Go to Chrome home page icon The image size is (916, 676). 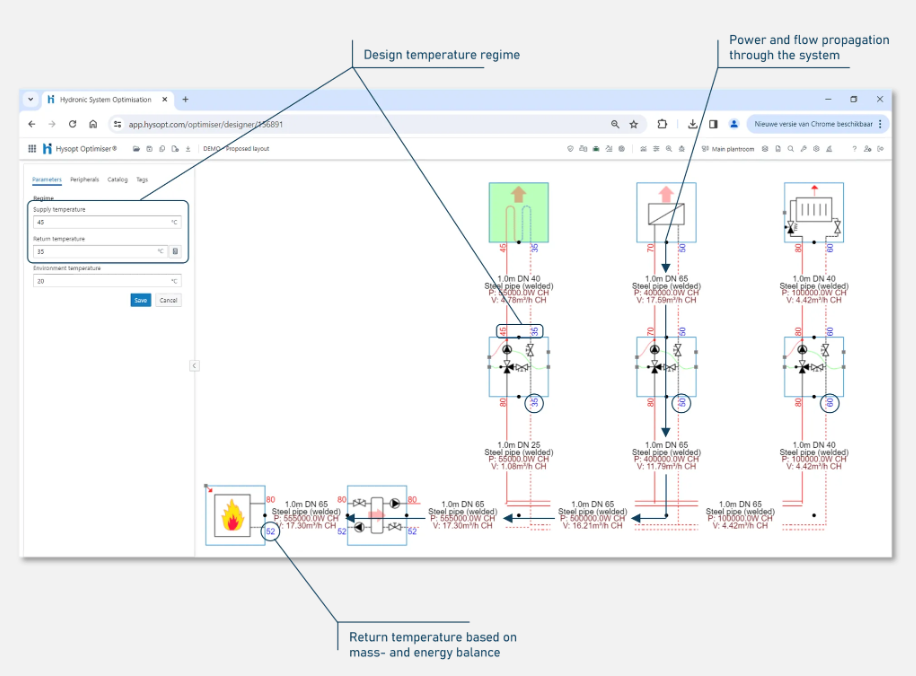tap(93, 124)
